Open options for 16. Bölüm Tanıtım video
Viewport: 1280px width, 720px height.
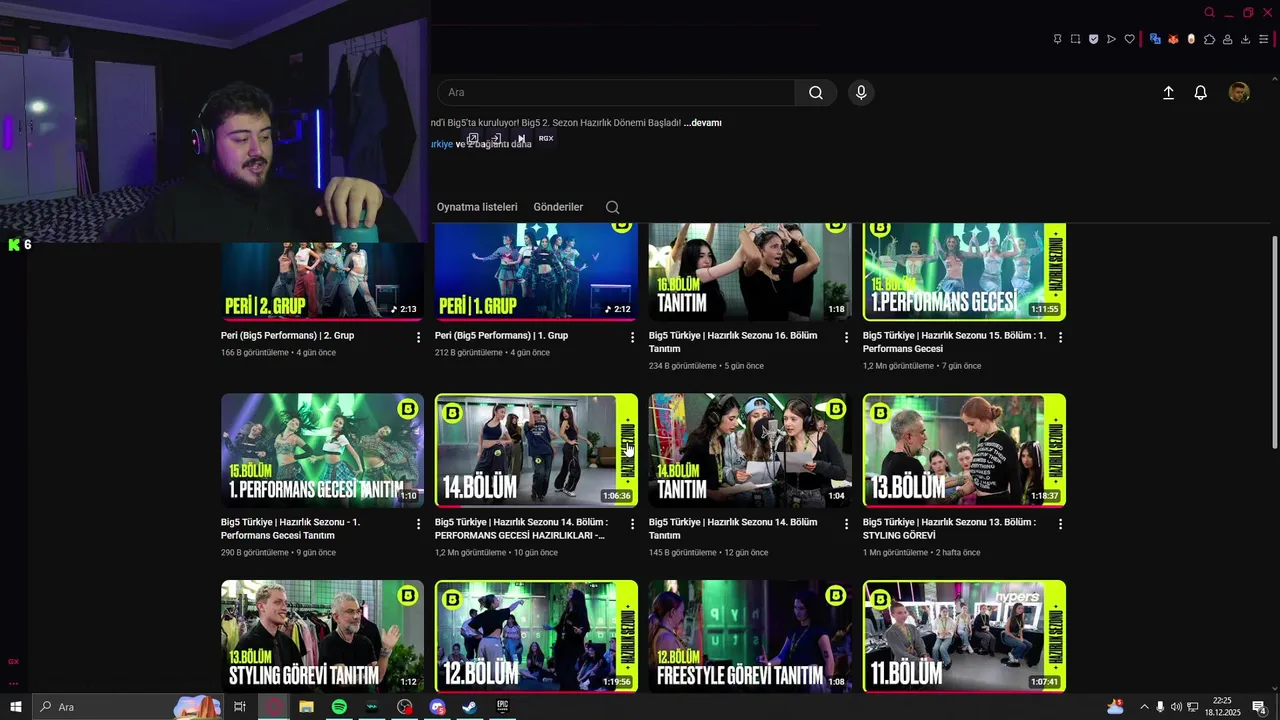(846, 338)
